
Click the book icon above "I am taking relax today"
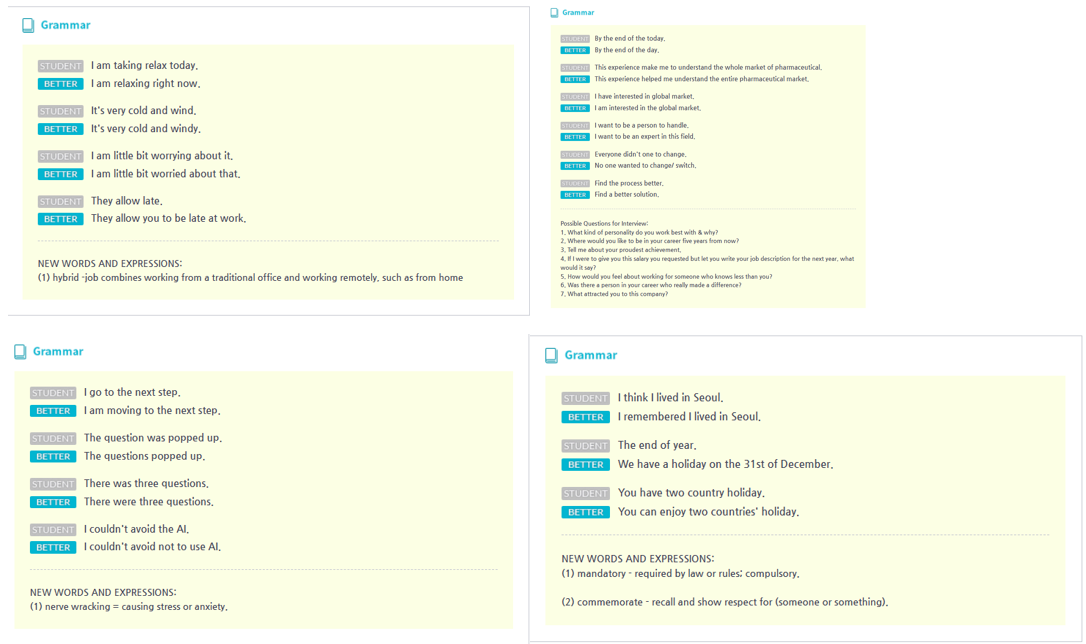click(28, 25)
